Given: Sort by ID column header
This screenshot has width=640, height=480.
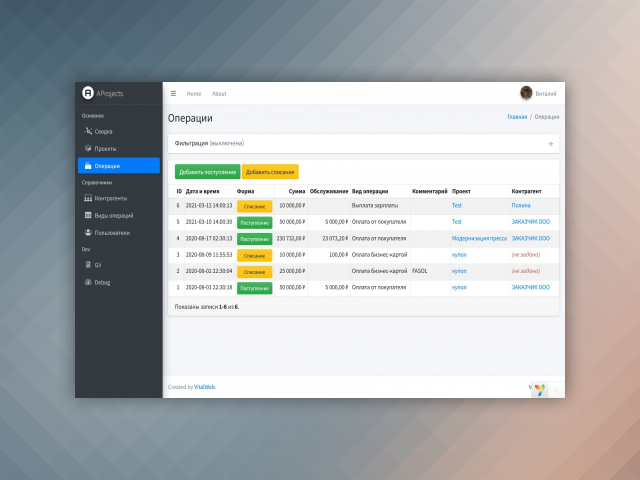Looking at the screenshot, I should tap(179, 191).
